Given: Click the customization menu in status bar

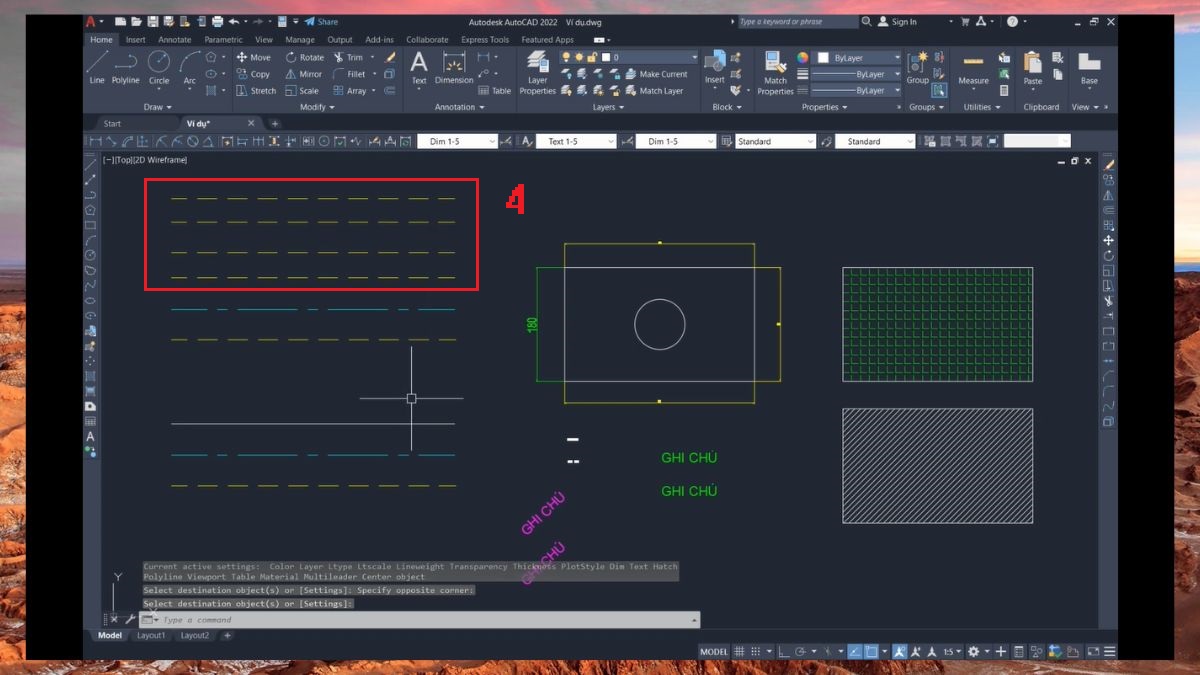Looking at the screenshot, I should [1110, 651].
